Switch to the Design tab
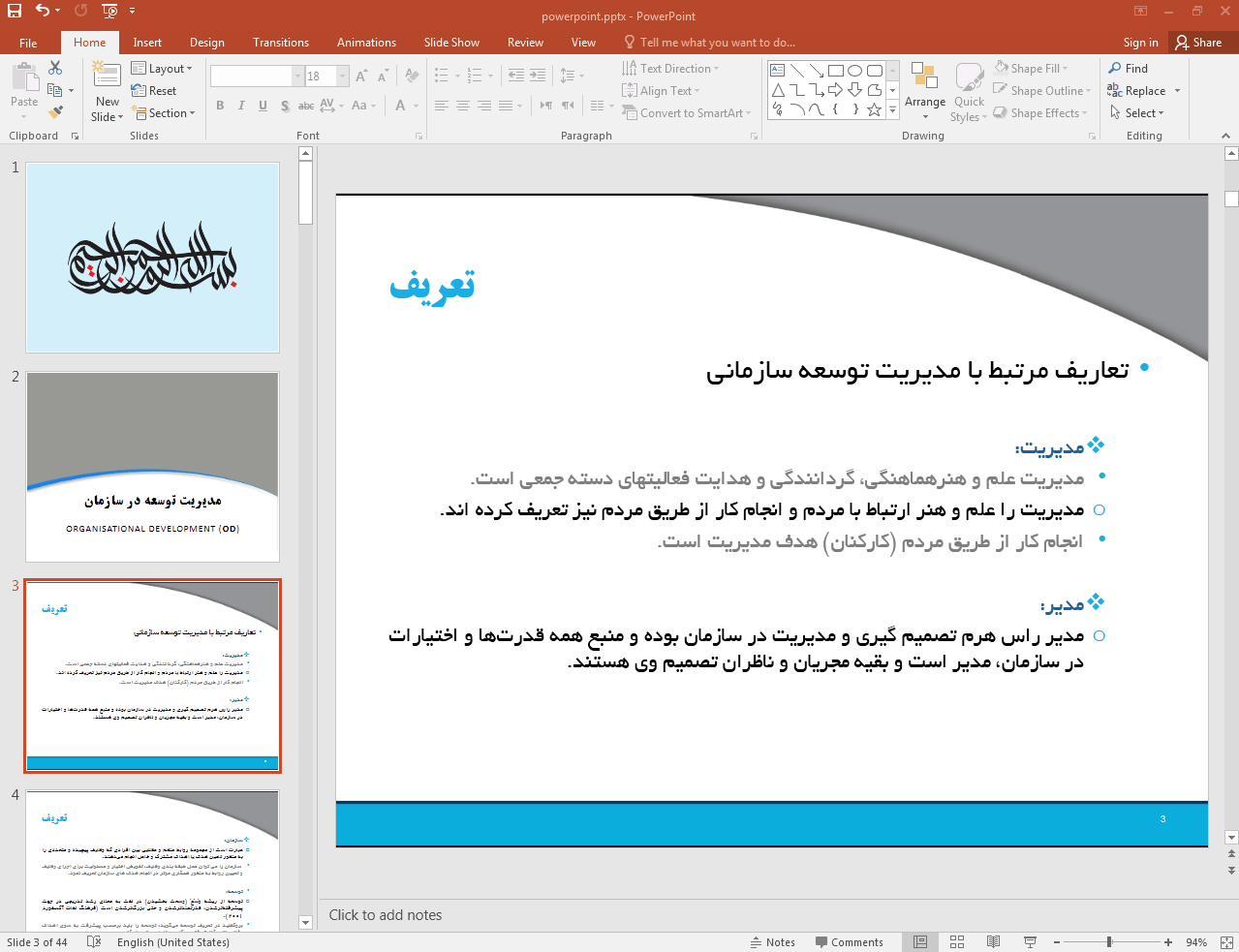 [207, 43]
